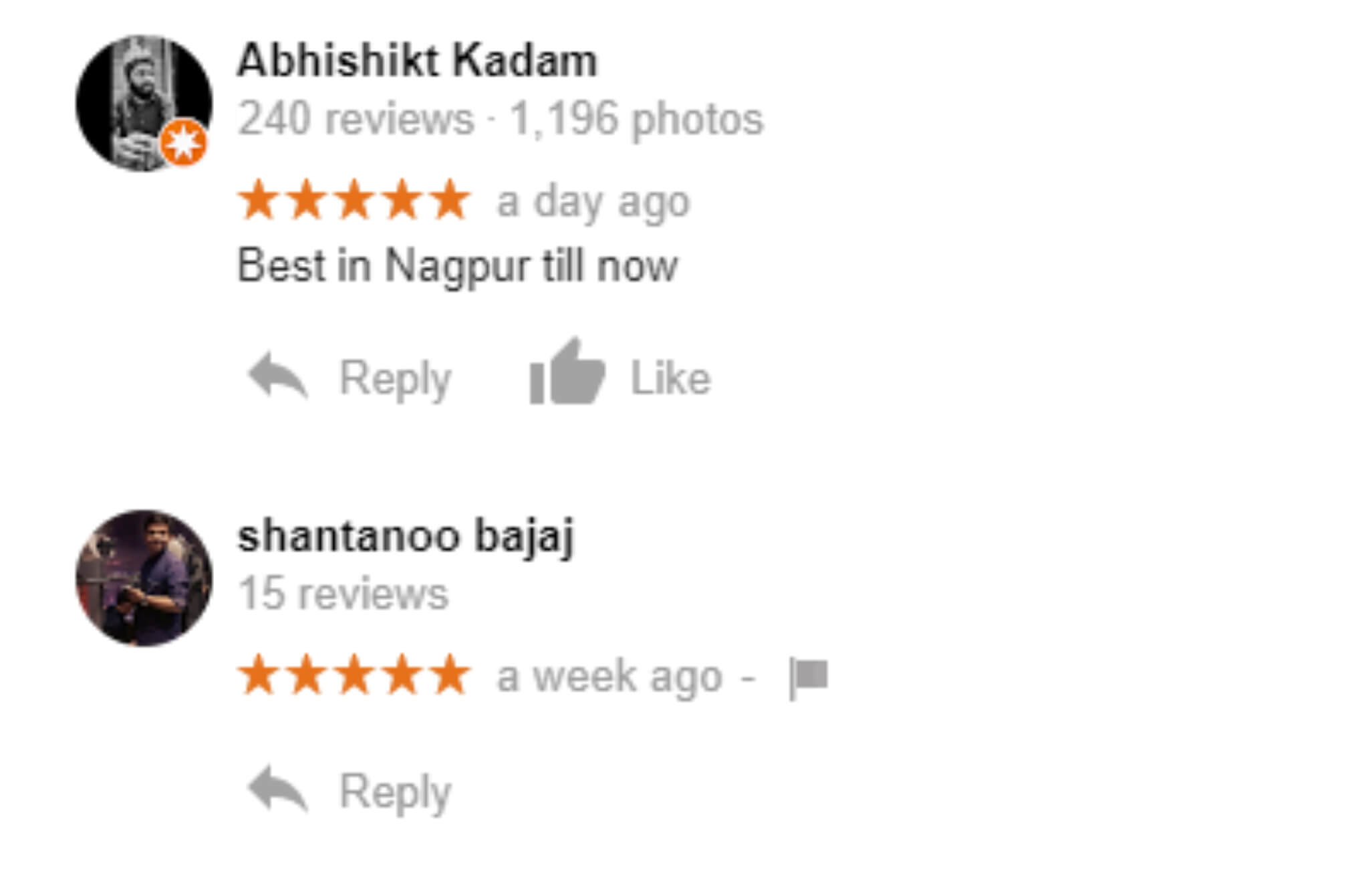The width and height of the screenshot is (1372, 875).
Task: Open Abhishikt Kadam's profile picture
Action: 144,104
